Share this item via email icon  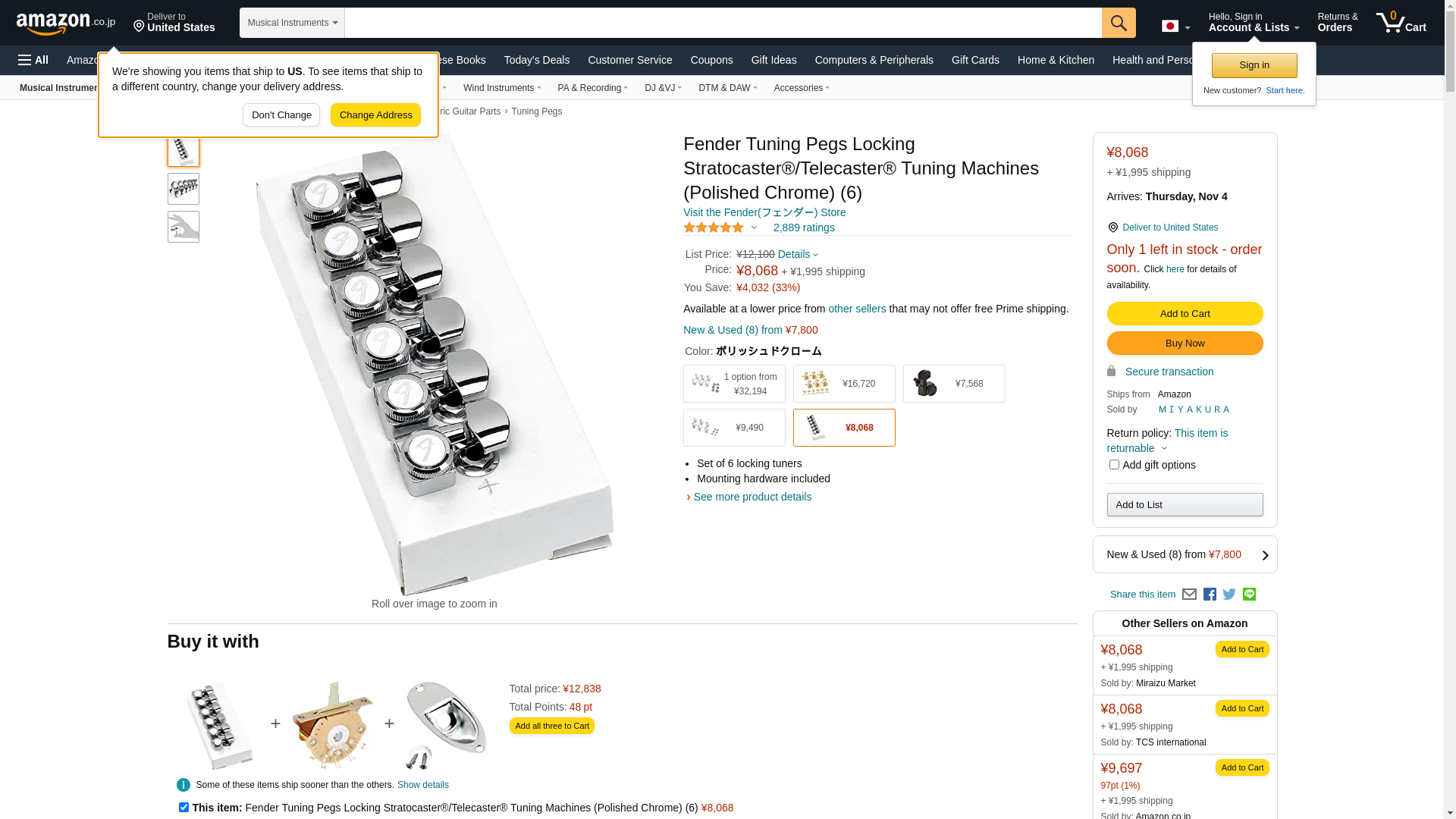pyautogui.click(x=1189, y=595)
